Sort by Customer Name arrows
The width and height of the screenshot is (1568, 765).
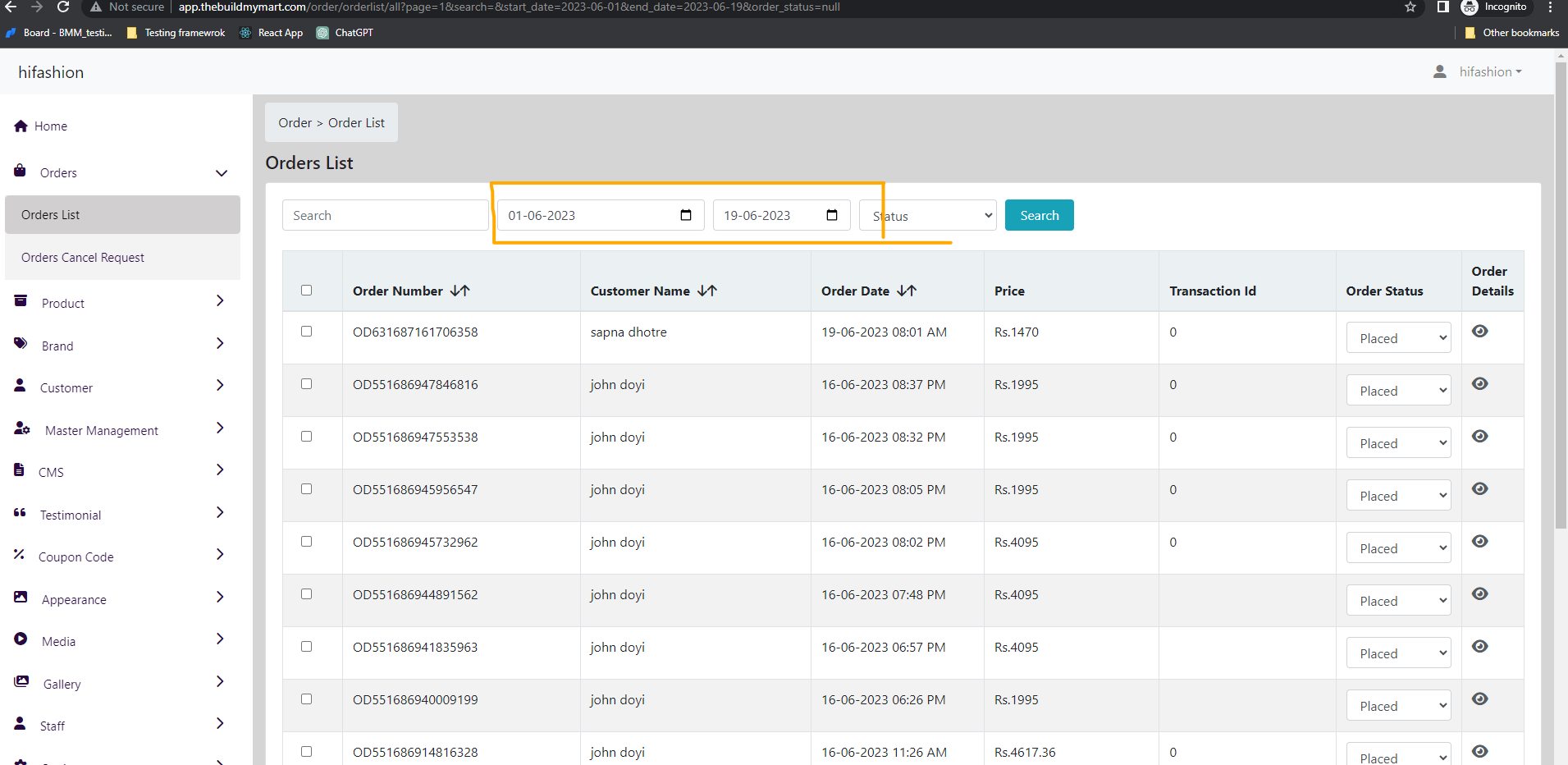click(707, 291)
